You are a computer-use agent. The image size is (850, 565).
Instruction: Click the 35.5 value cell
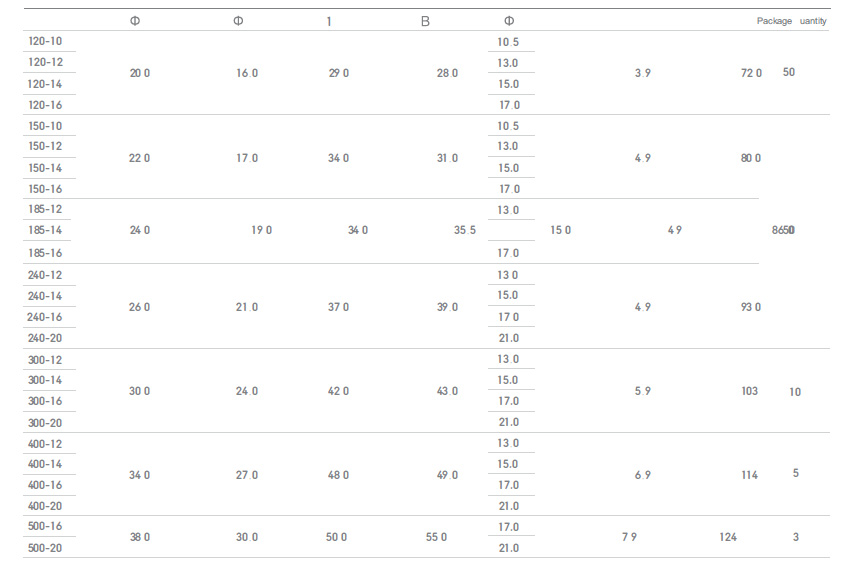465,230
